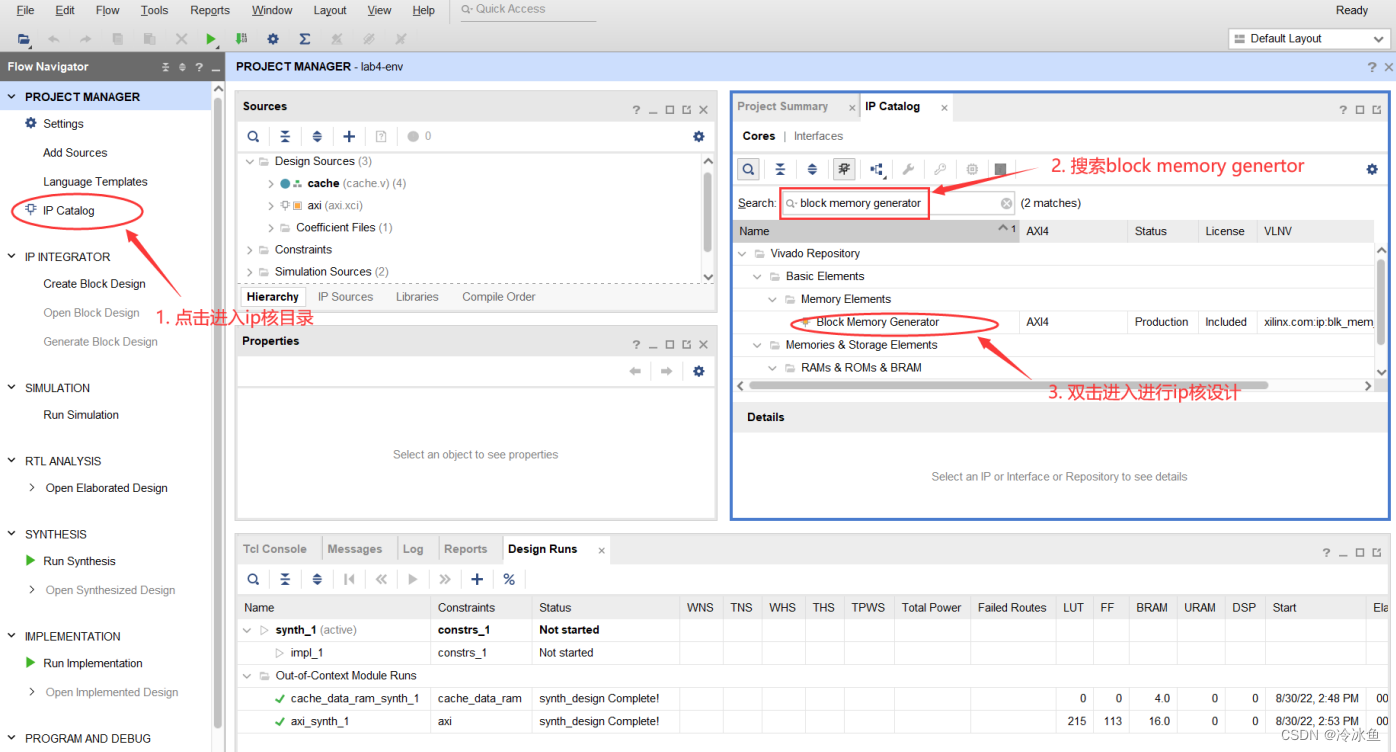Switch to Tcl Console tab
Viewport: 1396px width, 752px height.
pyautogui.click(x=276, y=549)
